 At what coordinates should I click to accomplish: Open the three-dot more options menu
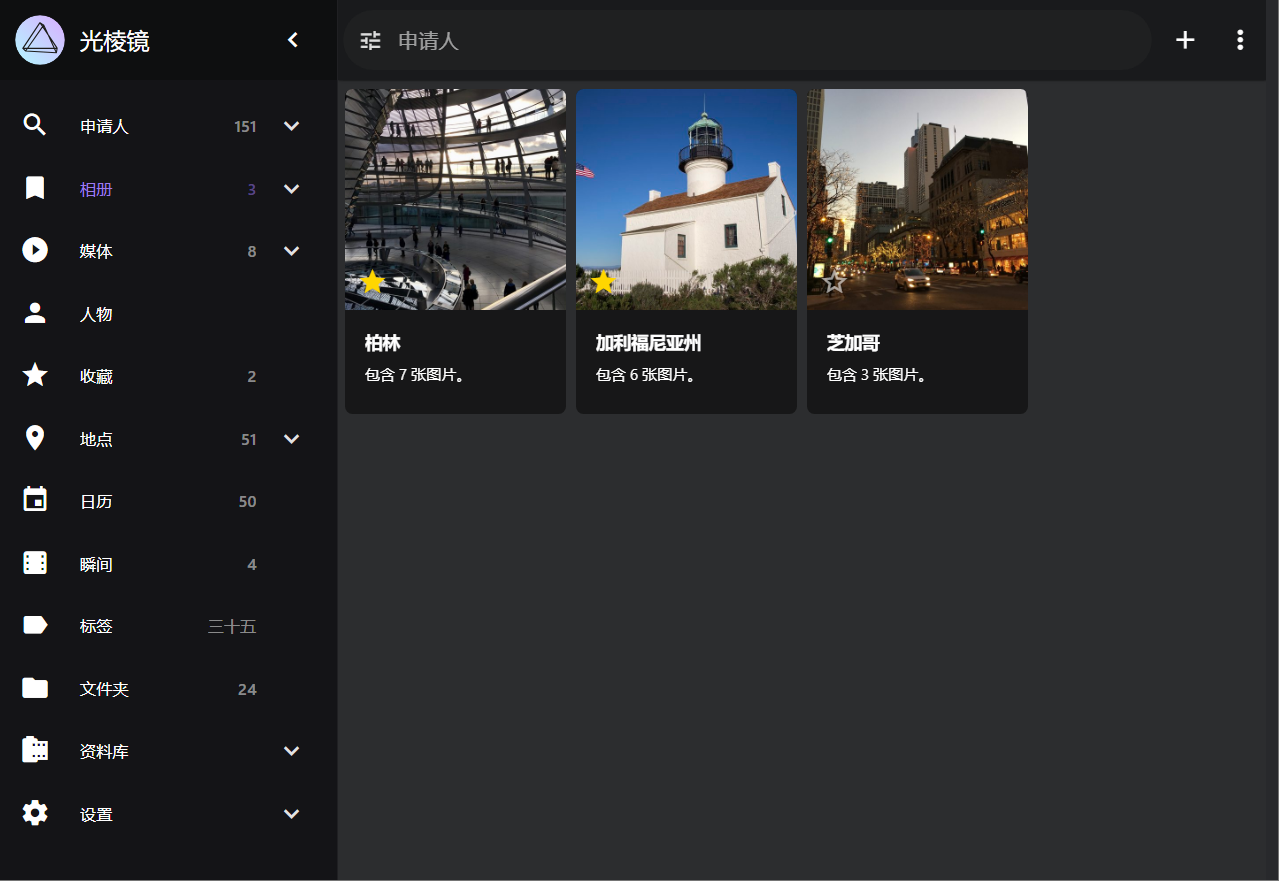tap(1240, 40)
